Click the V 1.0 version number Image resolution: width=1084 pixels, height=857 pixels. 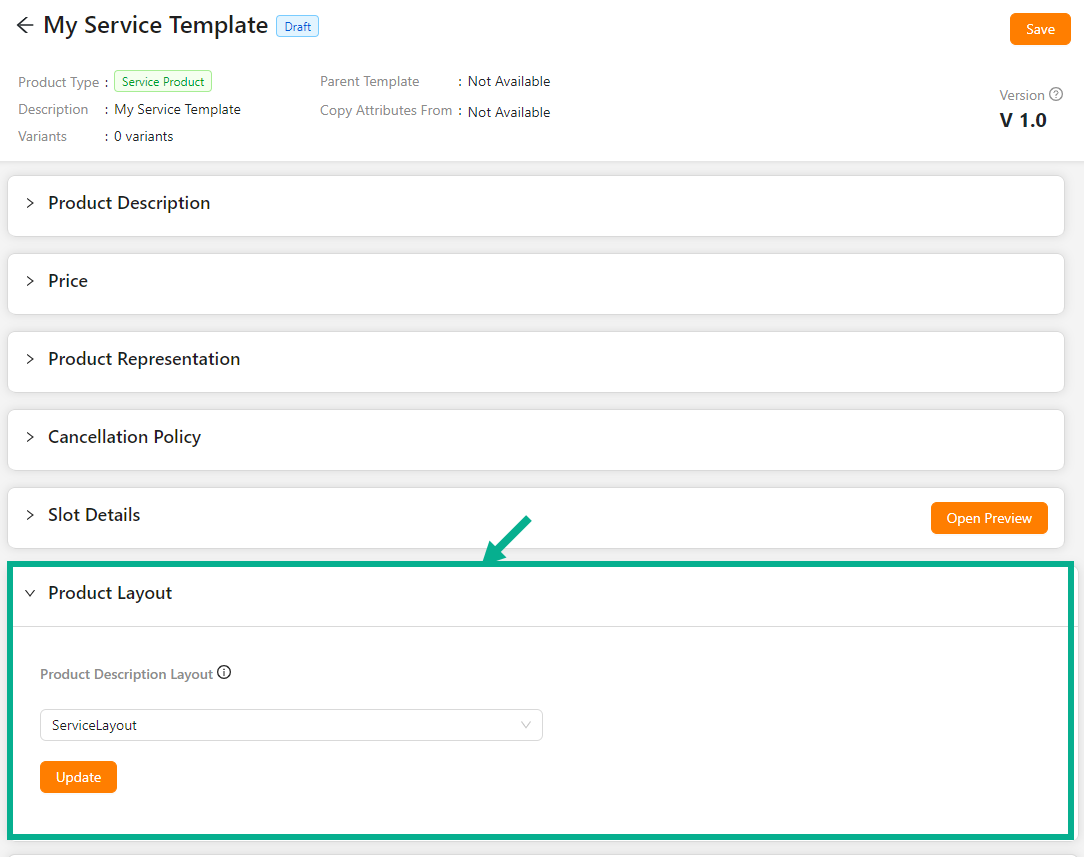tap(1023, 120)
